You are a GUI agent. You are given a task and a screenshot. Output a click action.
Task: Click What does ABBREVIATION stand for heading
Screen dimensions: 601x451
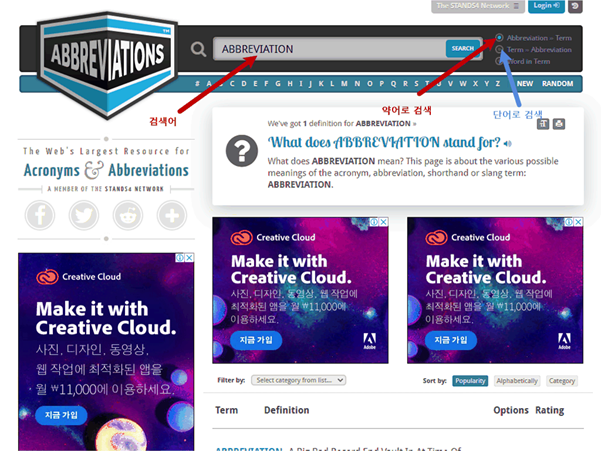tap(384, 143)
